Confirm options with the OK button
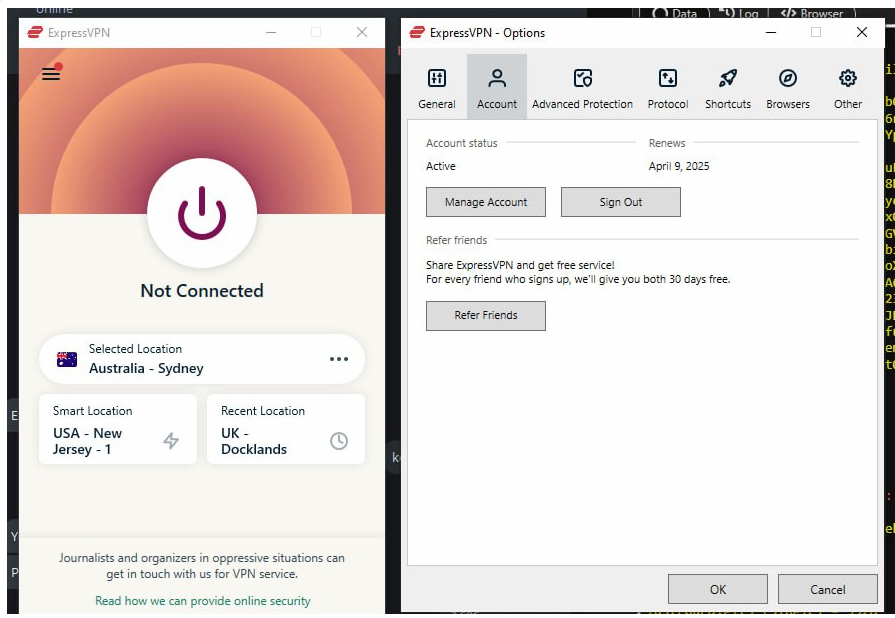This screenshot has width=895, height=618. tap(717, 589)
